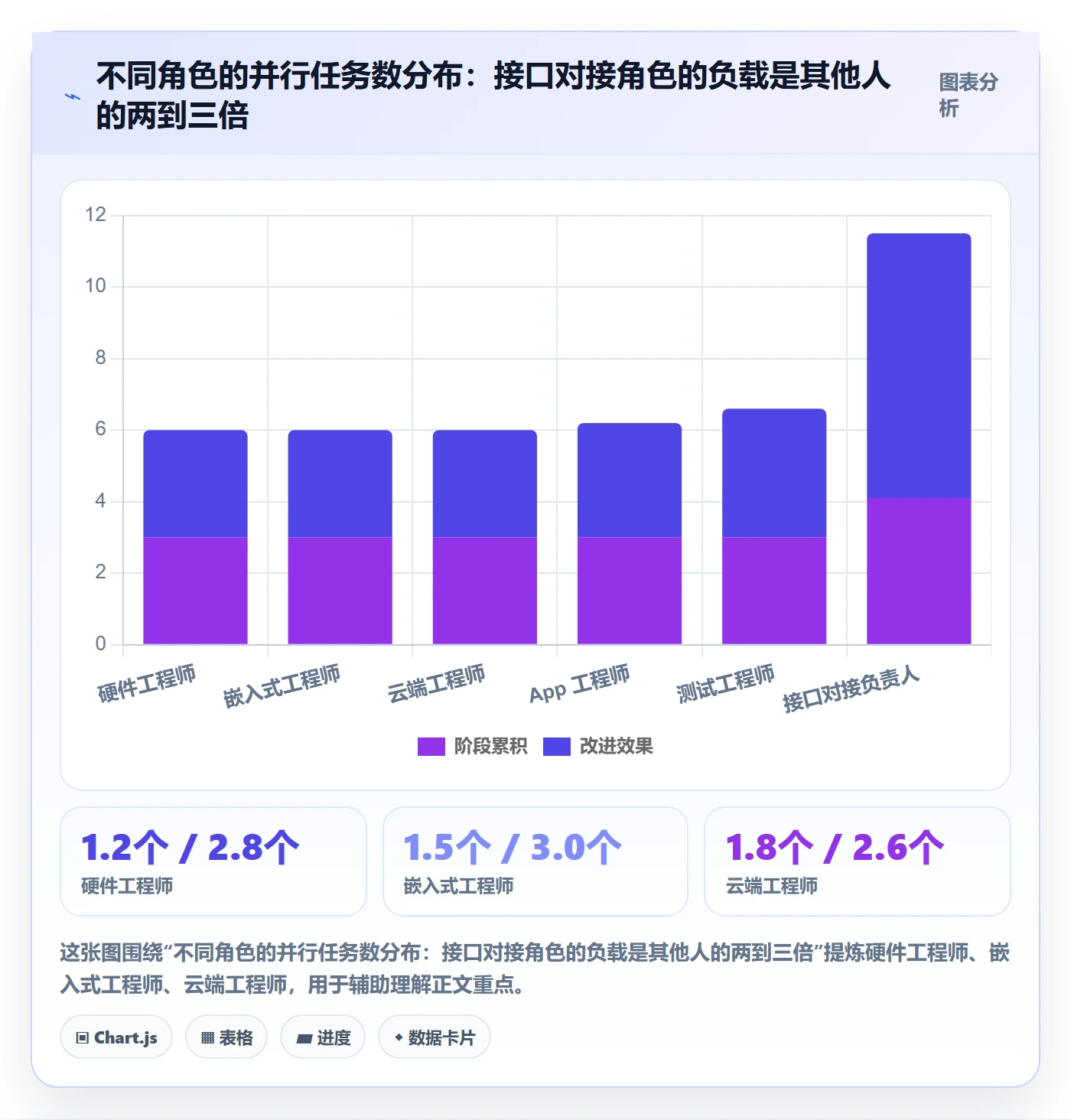Click the App 工程师 x-axis label
The image size is (1071, 1120).
coord(580,684)
